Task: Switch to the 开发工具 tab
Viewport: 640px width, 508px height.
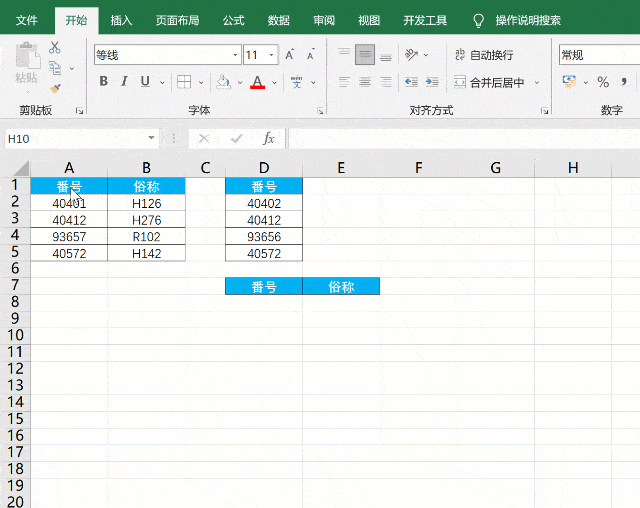Action: (x=425, y=20)
